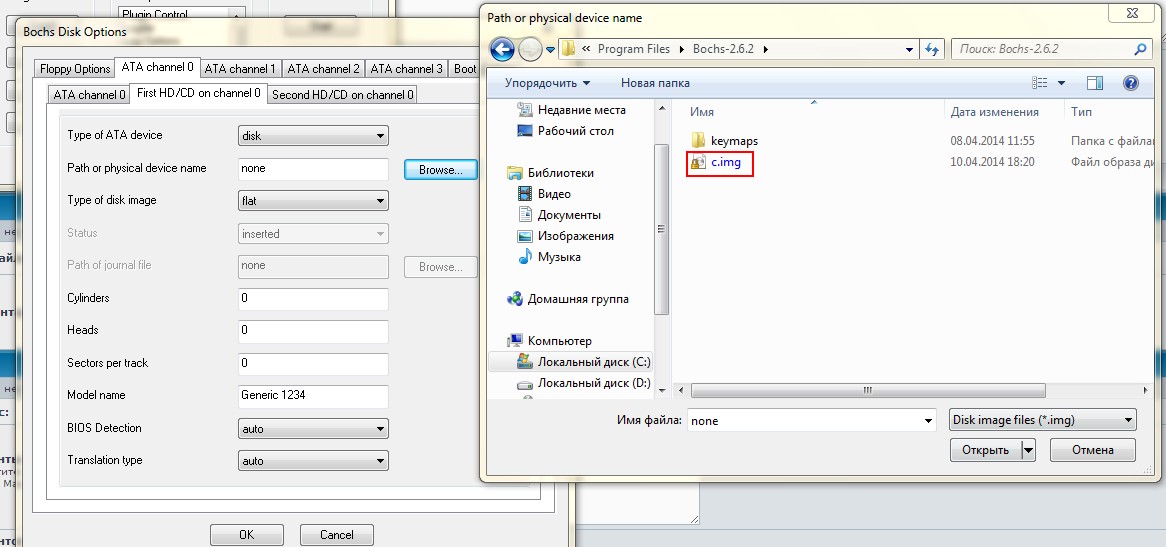Click the active Browse... button

coord(441,169)
